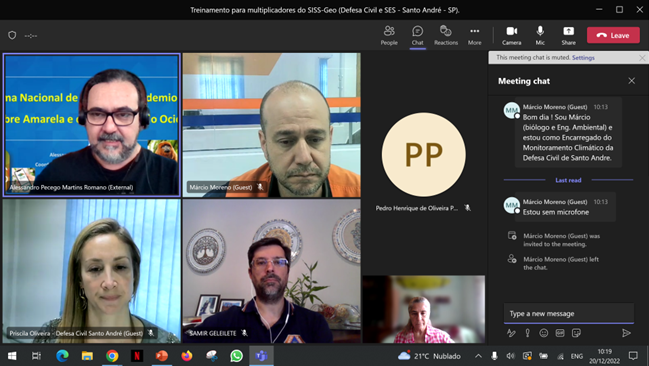Send the chat message
The width and height of the screenshot is (649, 366).
[626, 333]
